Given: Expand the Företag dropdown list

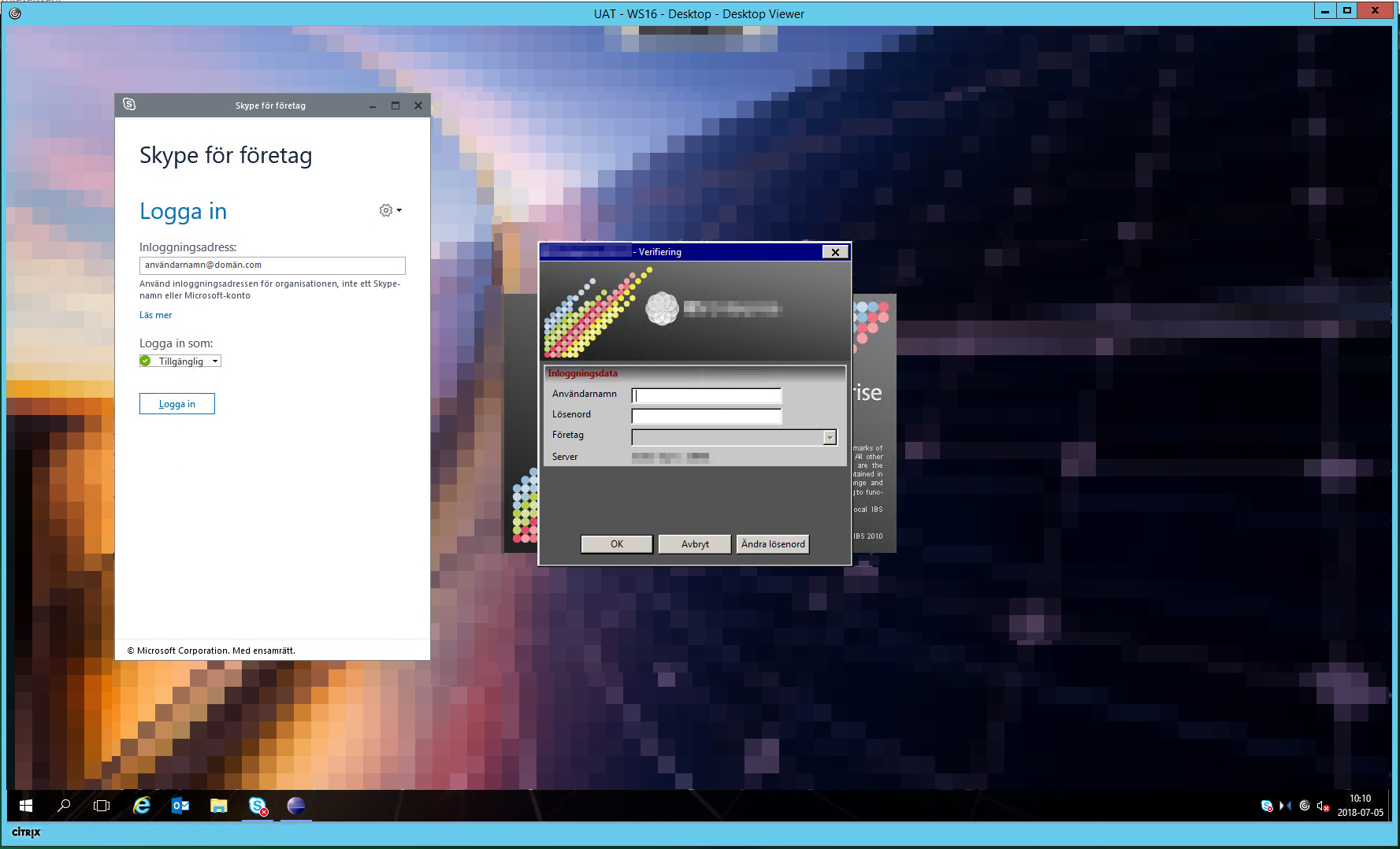Looking at the screenshot, I should click(829, 438).
